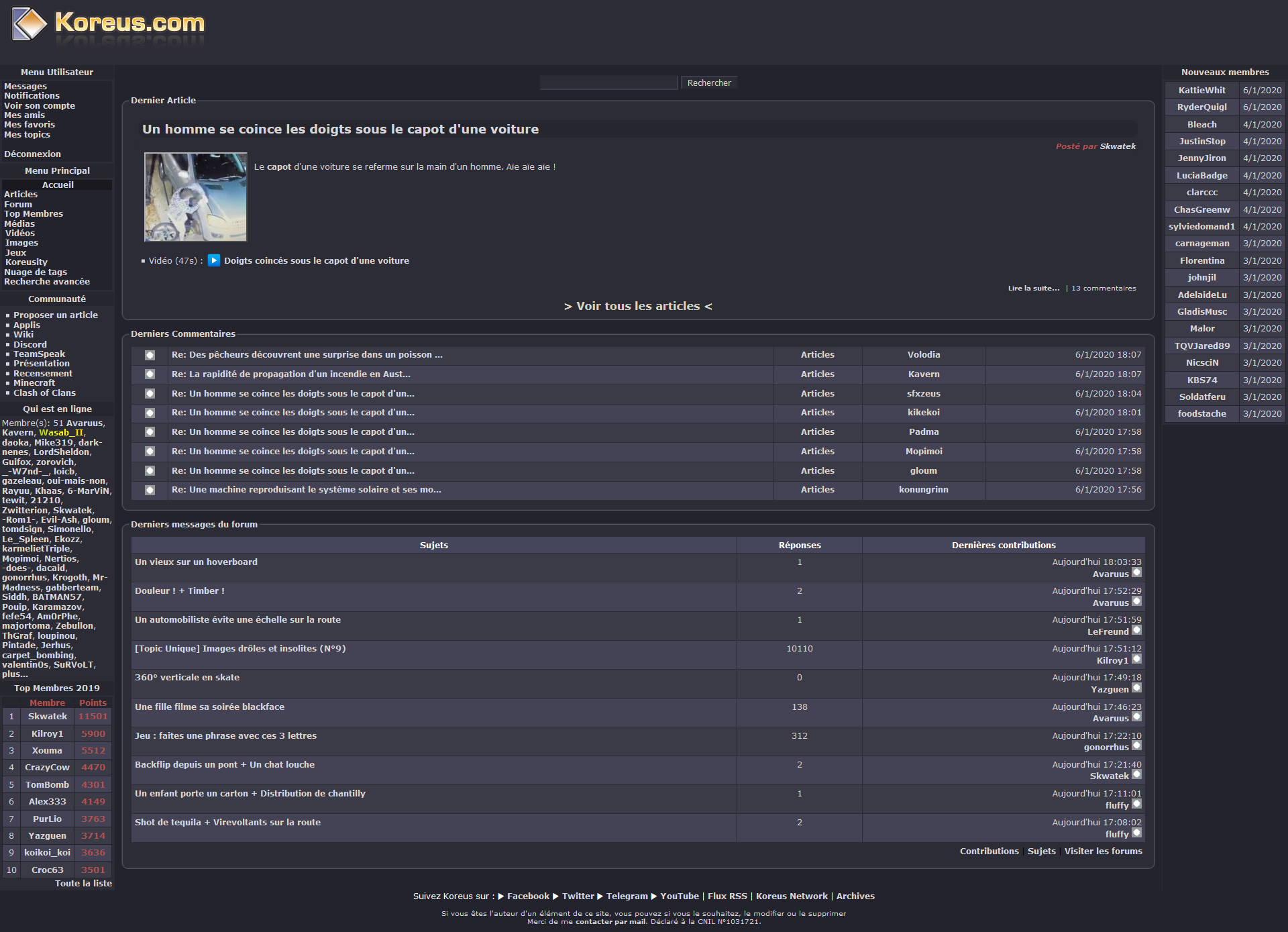Image resolution: width=1288 pixels, height=932 pixels.
Task: Click 'Voir tous les articles' link
Action: (638, 306)
